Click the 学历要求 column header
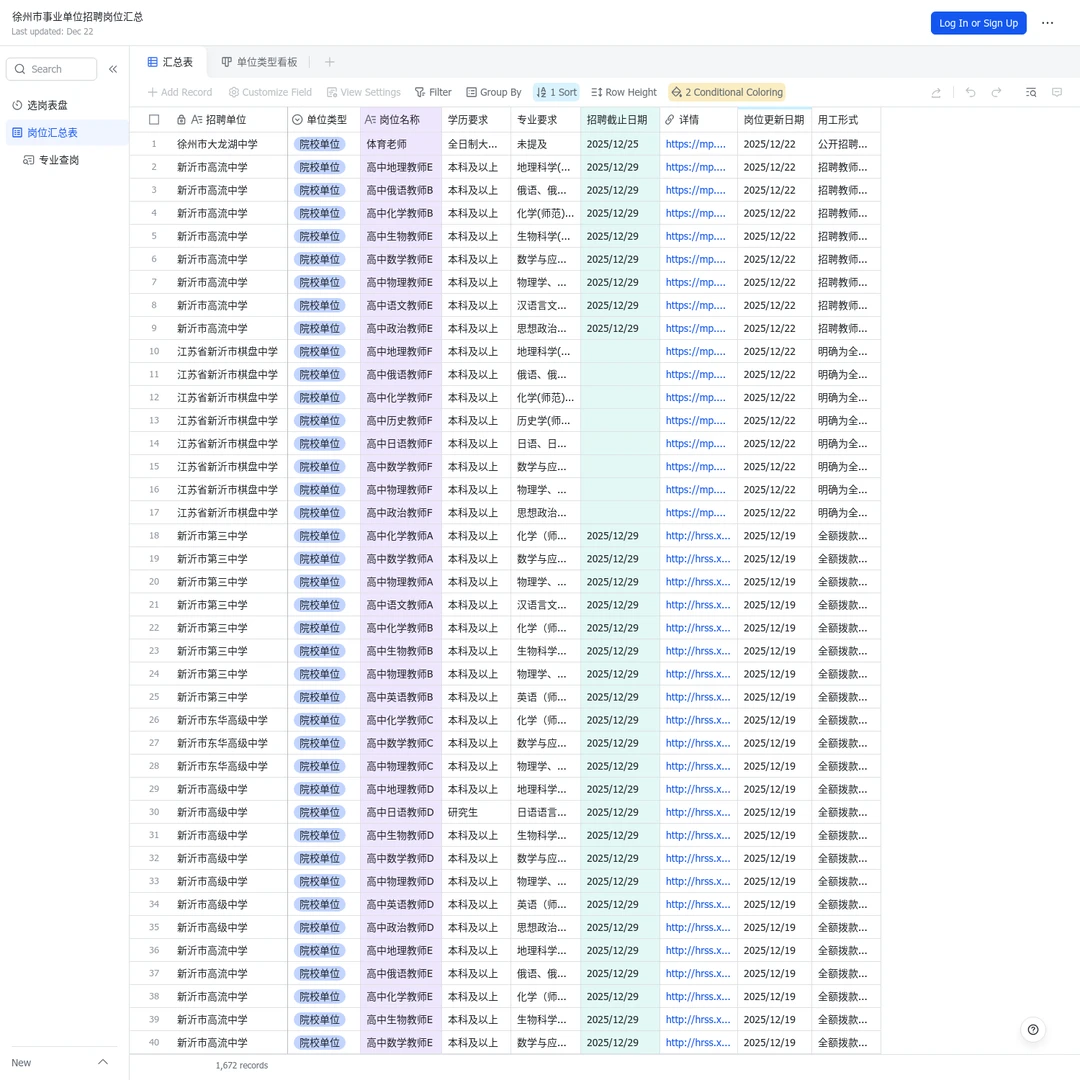 pyautogui.click(x=476, y=120)
